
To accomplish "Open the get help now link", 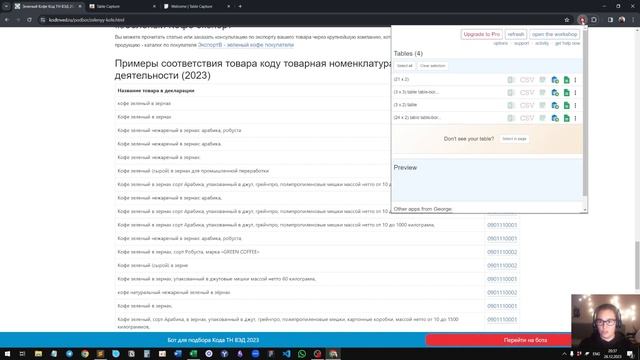I will 567,43.
